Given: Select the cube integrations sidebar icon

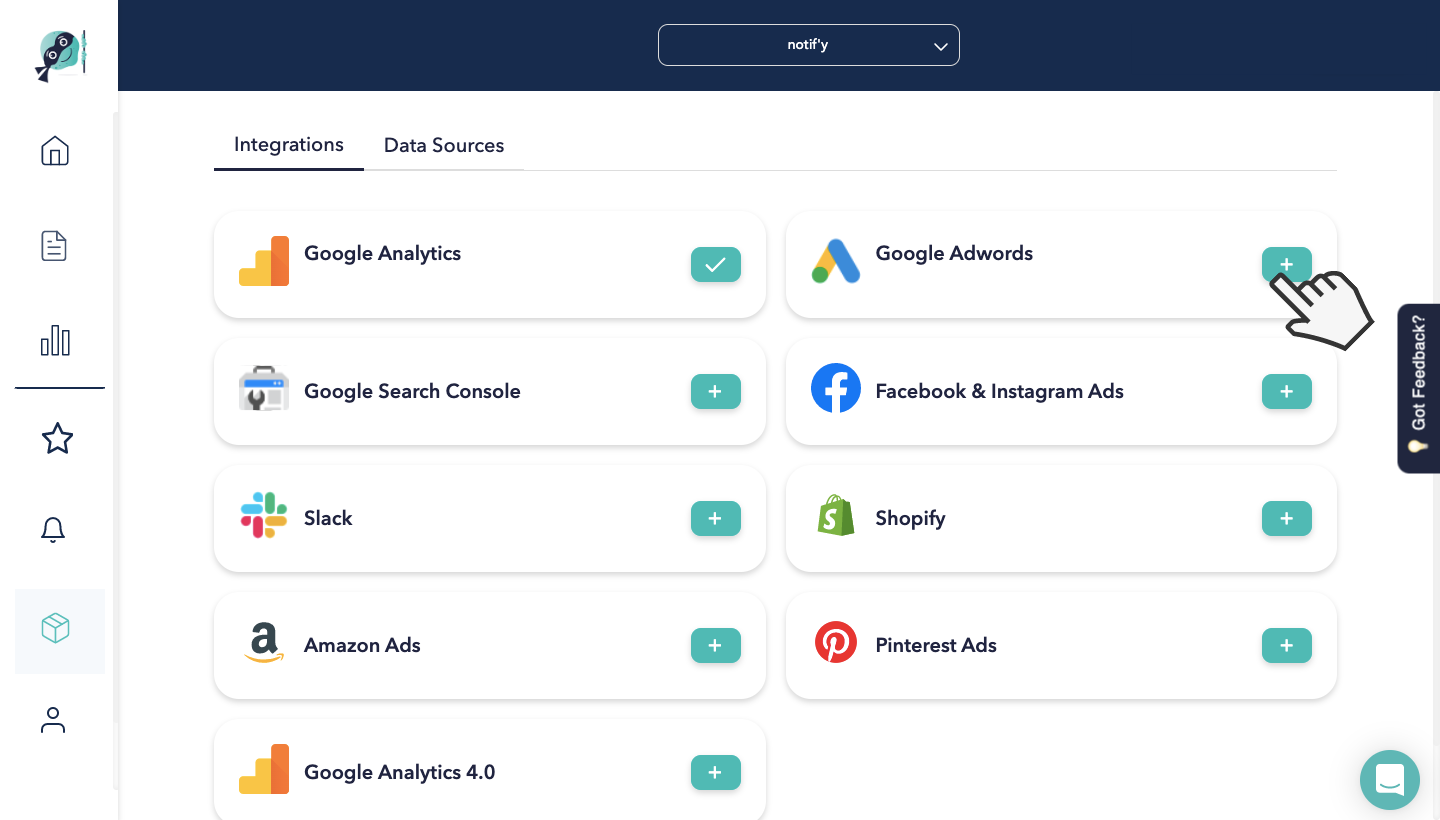Looking at the screenshot, I should [x=56, y=629].
